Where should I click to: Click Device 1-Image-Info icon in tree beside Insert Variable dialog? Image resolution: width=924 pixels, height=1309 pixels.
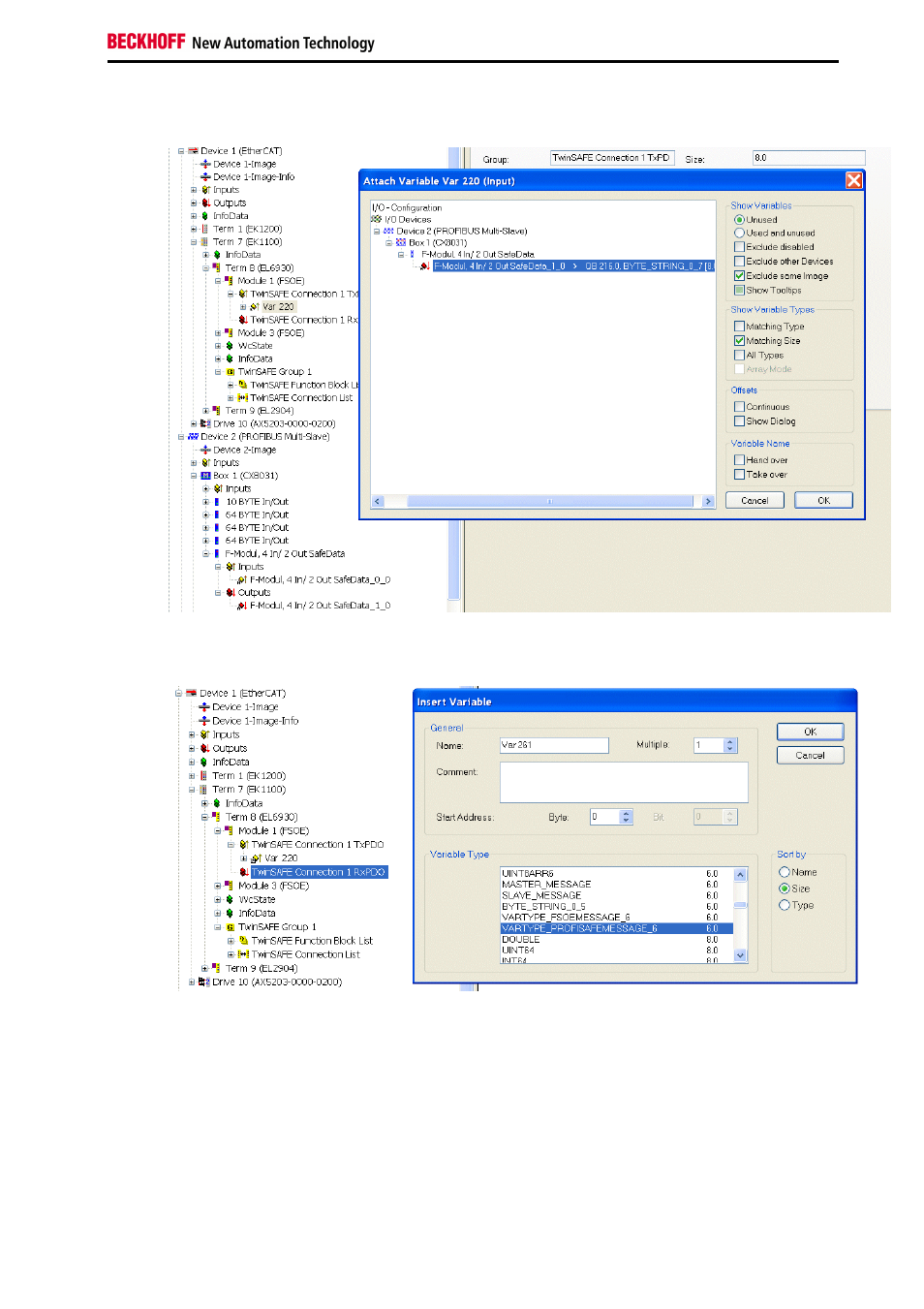[x=204, y=721]
